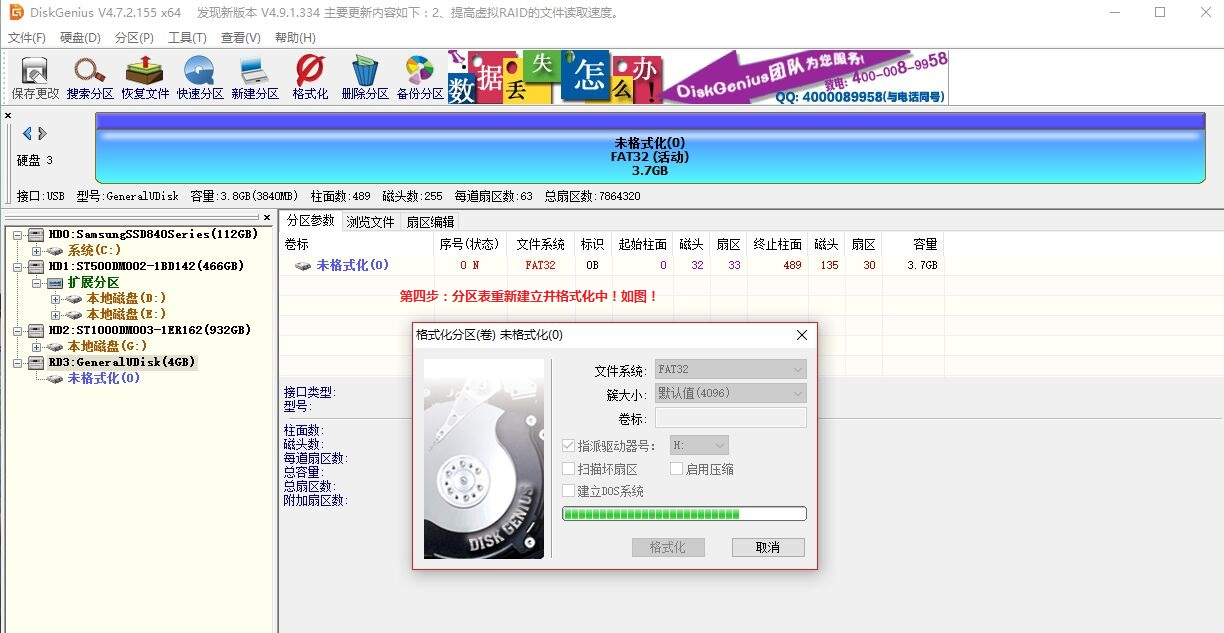1224x633 pixels.
Task: Toggle the 建立DOS系统 checkbox
Action: pyautogui.click(x=569, y=491)
